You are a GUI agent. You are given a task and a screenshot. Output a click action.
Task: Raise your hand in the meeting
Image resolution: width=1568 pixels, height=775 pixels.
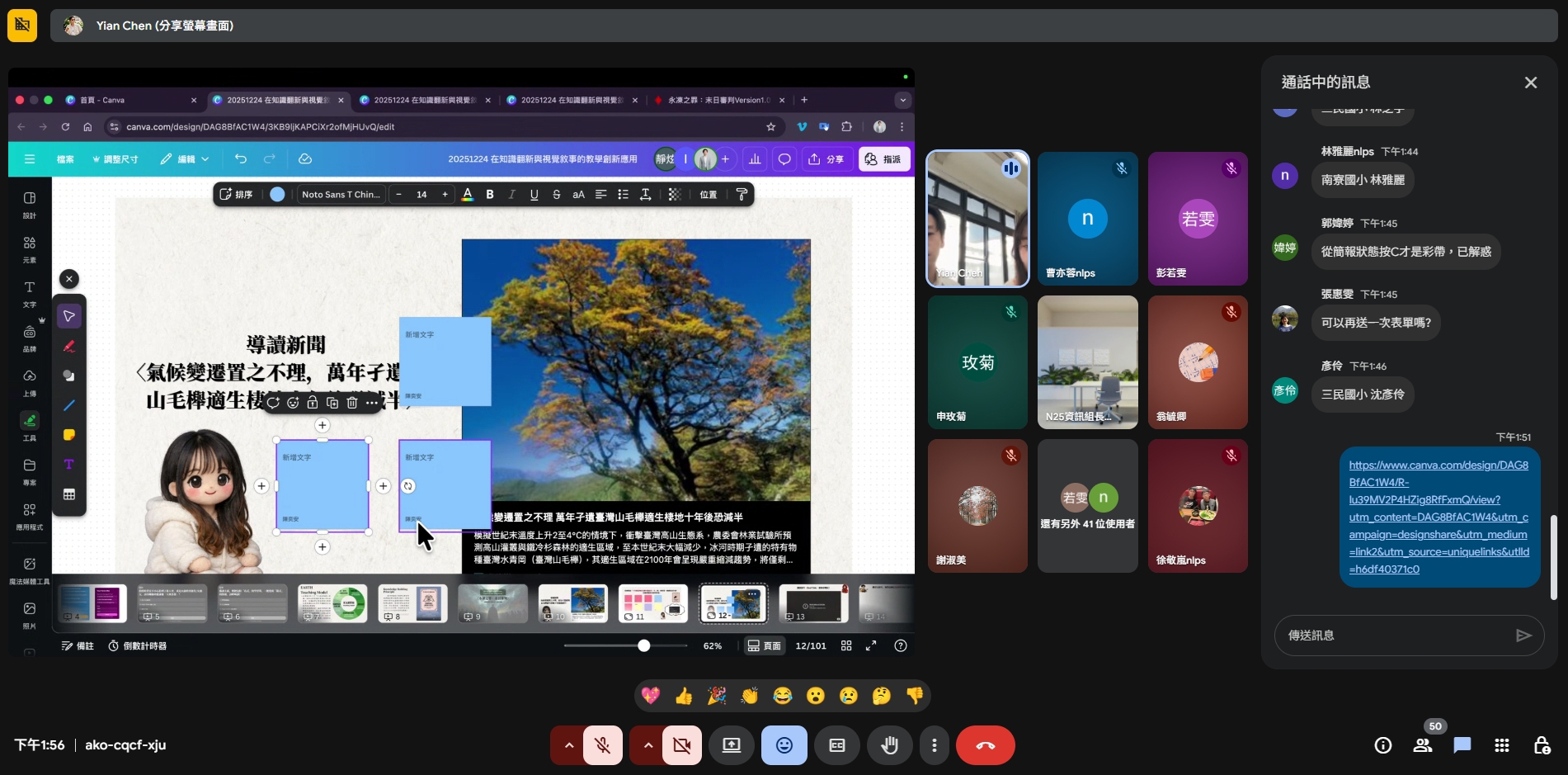(889, 745)
